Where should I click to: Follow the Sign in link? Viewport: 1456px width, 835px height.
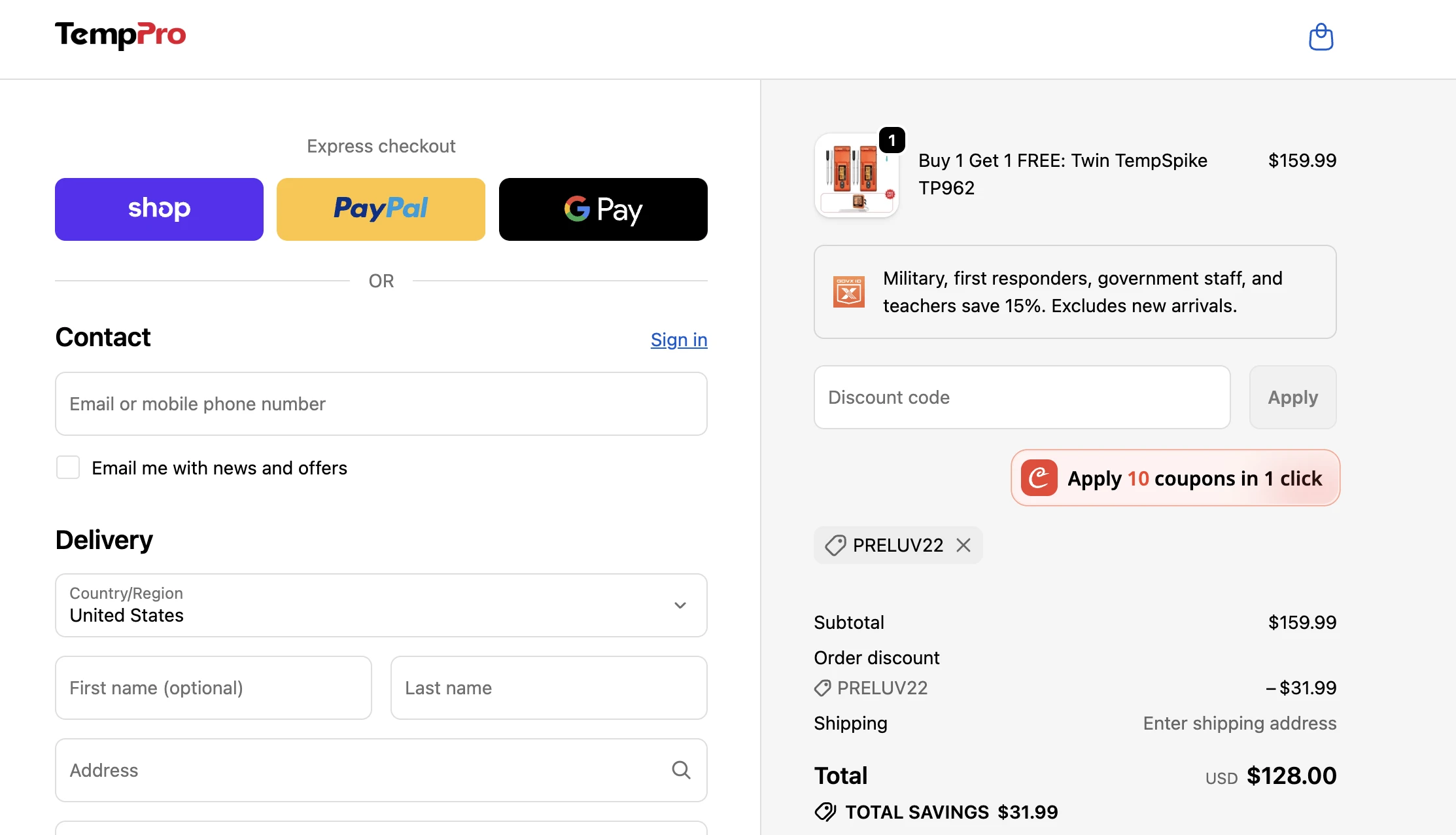click(679, 340)
